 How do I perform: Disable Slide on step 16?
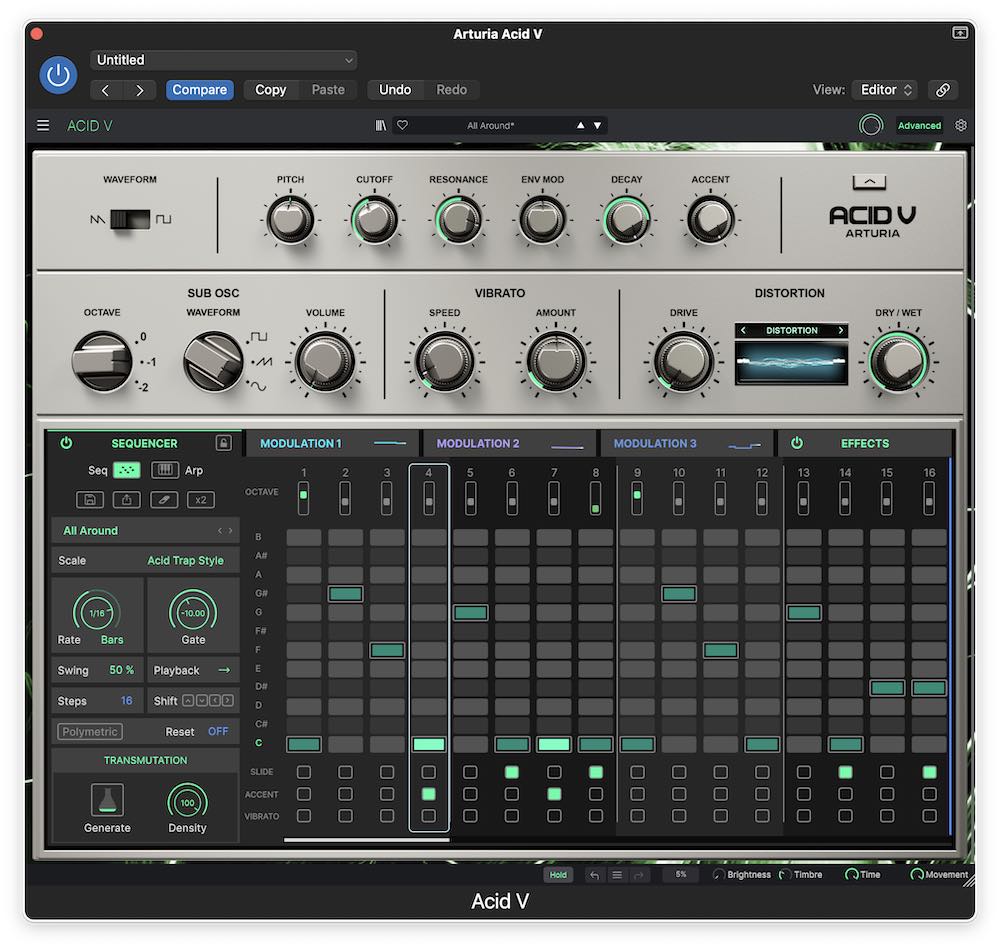(x=929, y=772)
